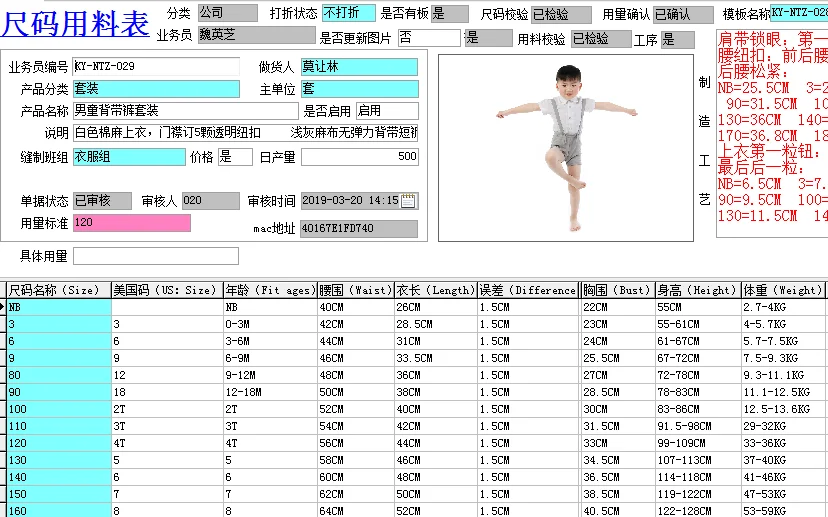Click the red 制造工艺 text area

772,134
